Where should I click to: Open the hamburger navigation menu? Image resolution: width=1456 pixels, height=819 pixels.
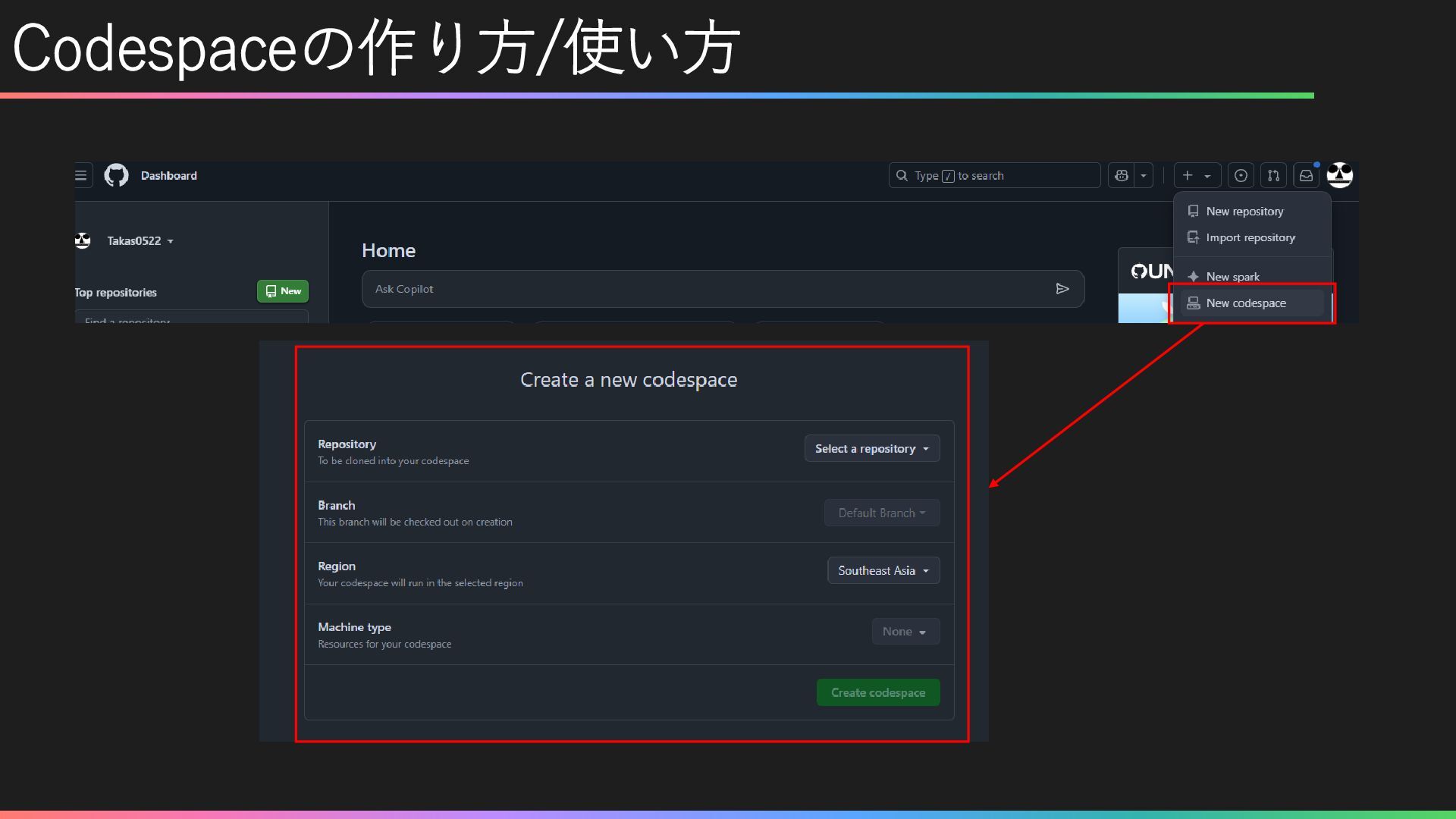81,175
